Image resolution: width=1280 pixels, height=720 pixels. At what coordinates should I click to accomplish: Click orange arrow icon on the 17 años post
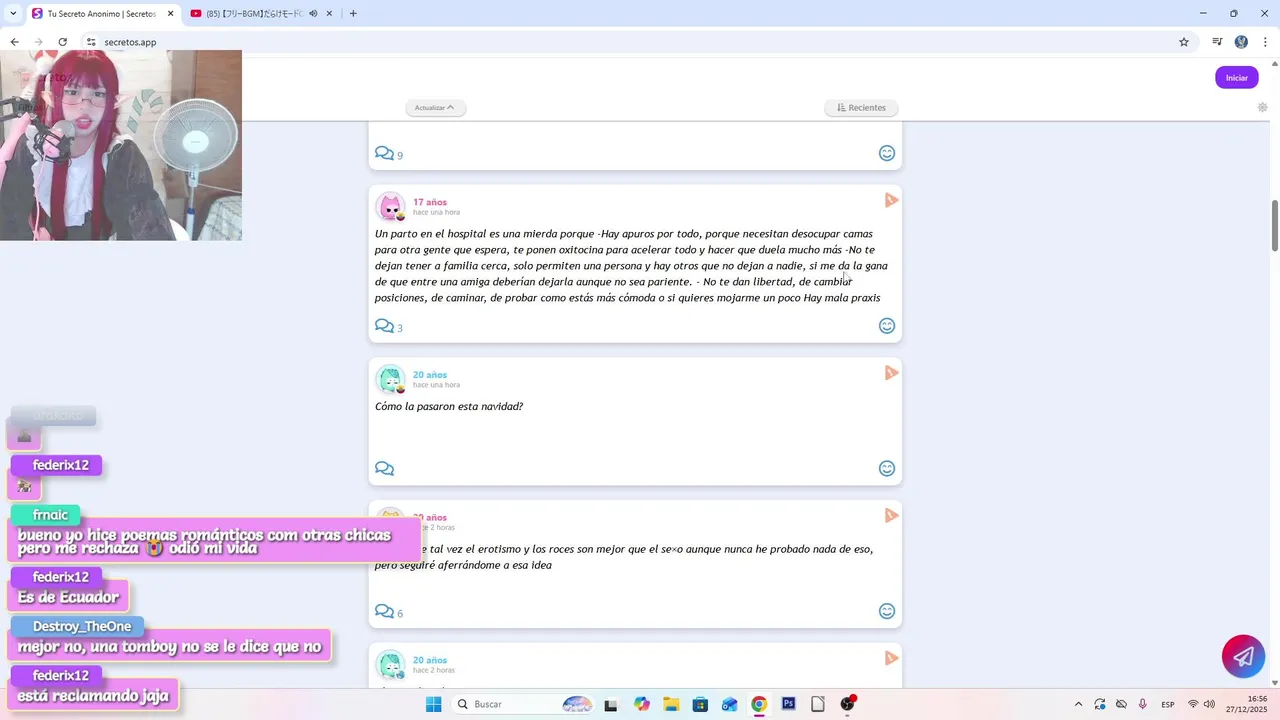tap(891, 201)
